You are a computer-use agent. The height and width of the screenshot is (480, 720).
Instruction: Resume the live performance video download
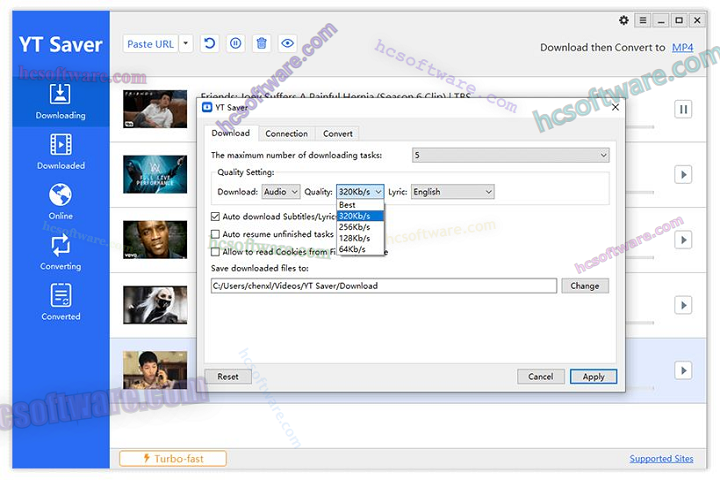click(x=683, y=175)
